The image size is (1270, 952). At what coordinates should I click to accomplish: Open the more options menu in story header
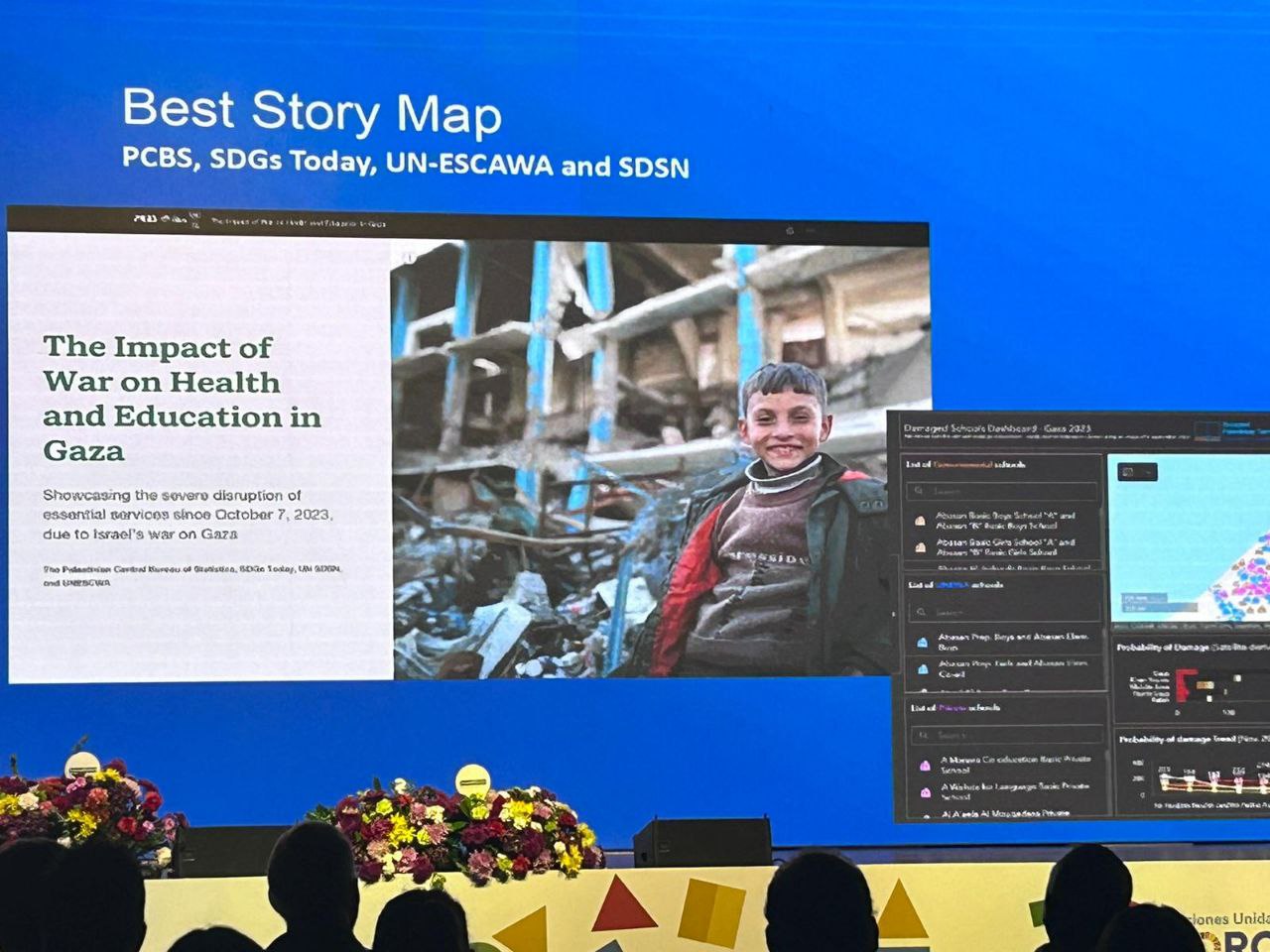coord(811,230)
